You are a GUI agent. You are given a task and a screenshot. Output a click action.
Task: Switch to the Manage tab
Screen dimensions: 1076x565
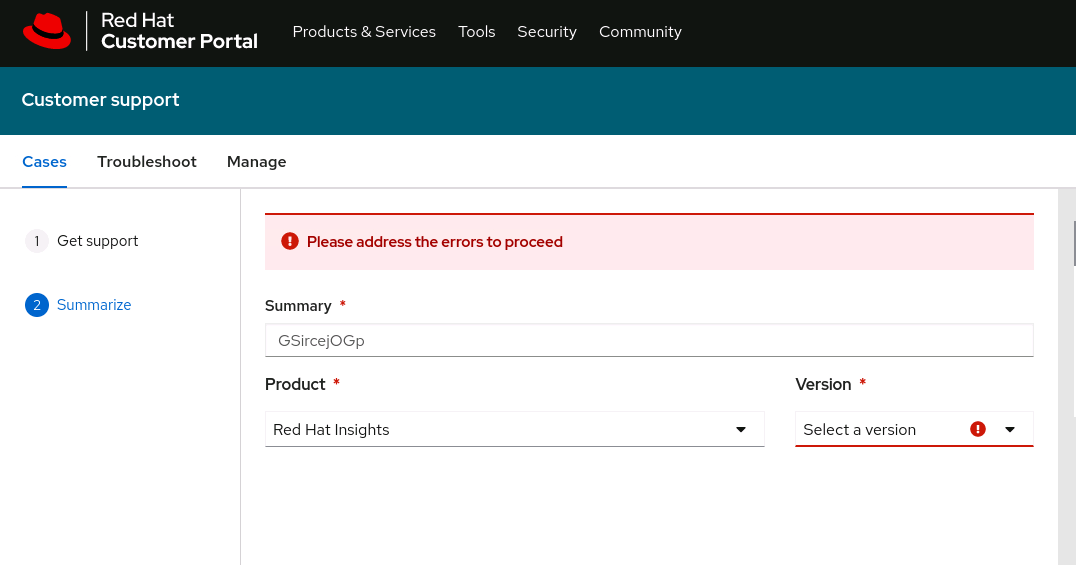pos(257,162)
